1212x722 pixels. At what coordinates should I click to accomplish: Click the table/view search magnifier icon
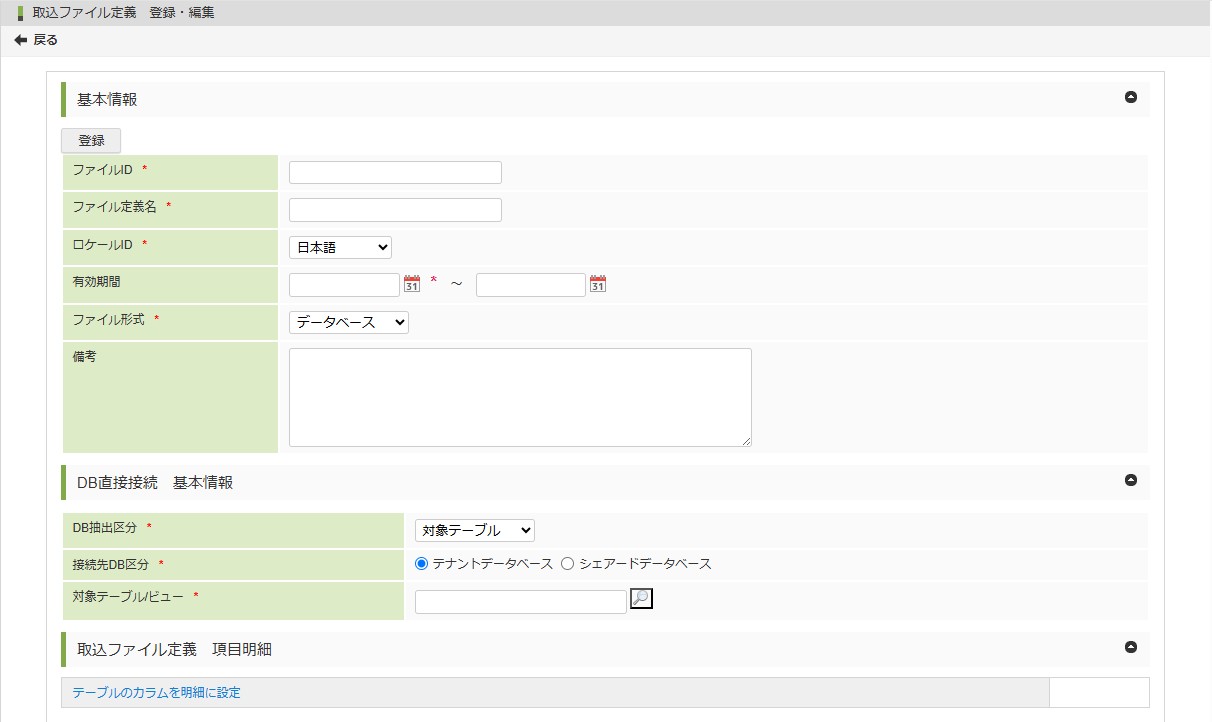click(641, 599)
